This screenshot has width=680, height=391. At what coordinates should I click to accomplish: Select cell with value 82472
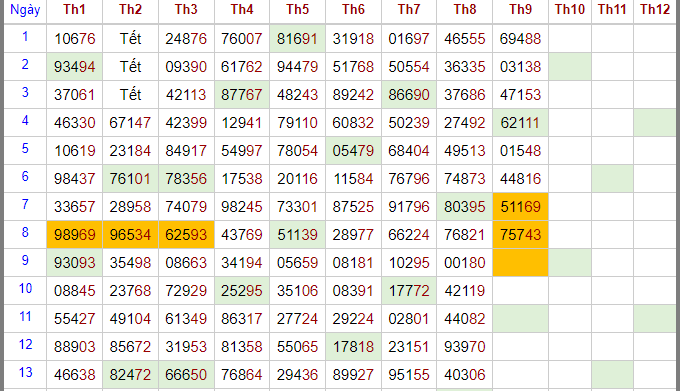[130, 375]
